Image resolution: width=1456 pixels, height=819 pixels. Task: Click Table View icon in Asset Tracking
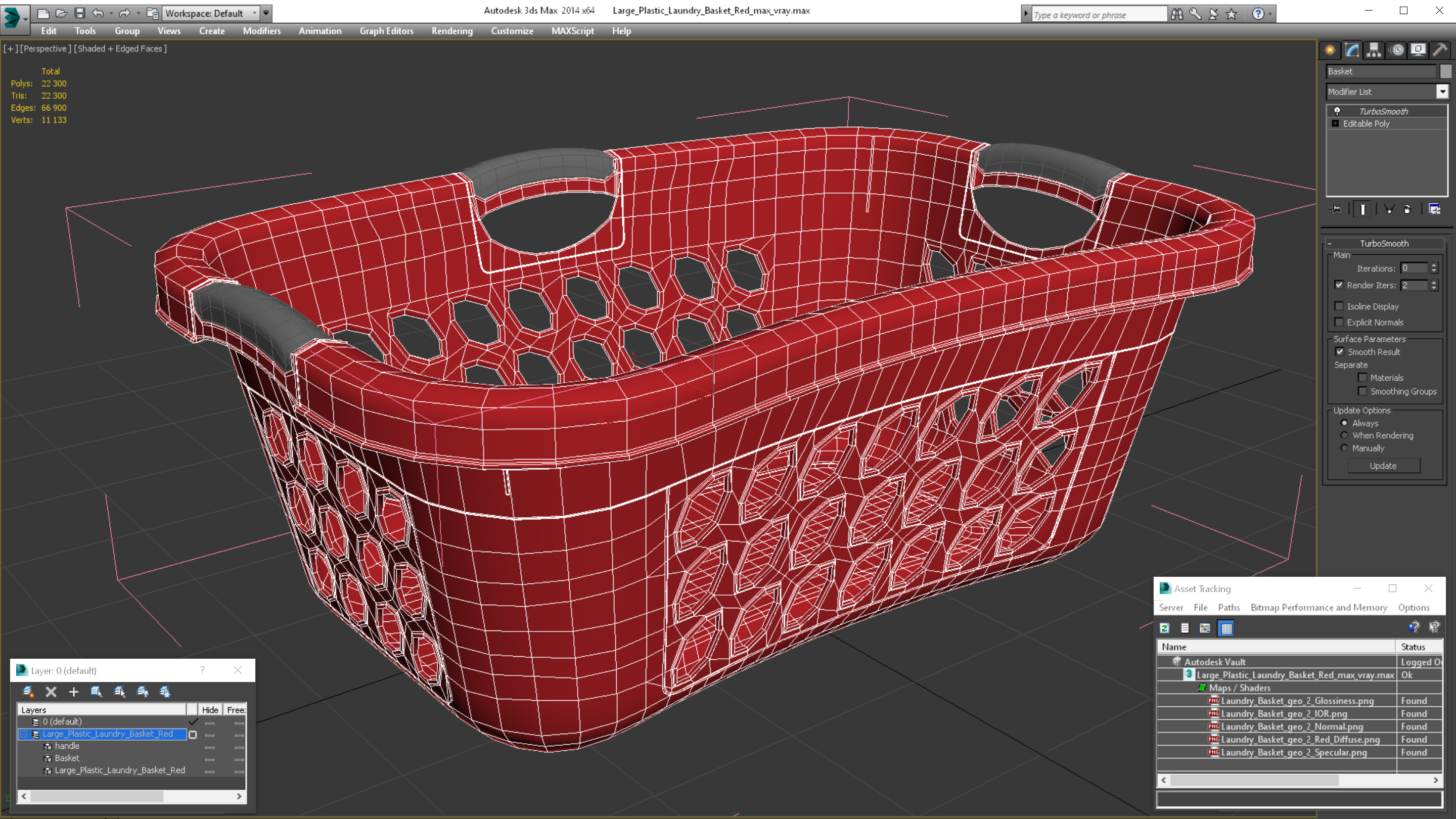click(1226, 628)
